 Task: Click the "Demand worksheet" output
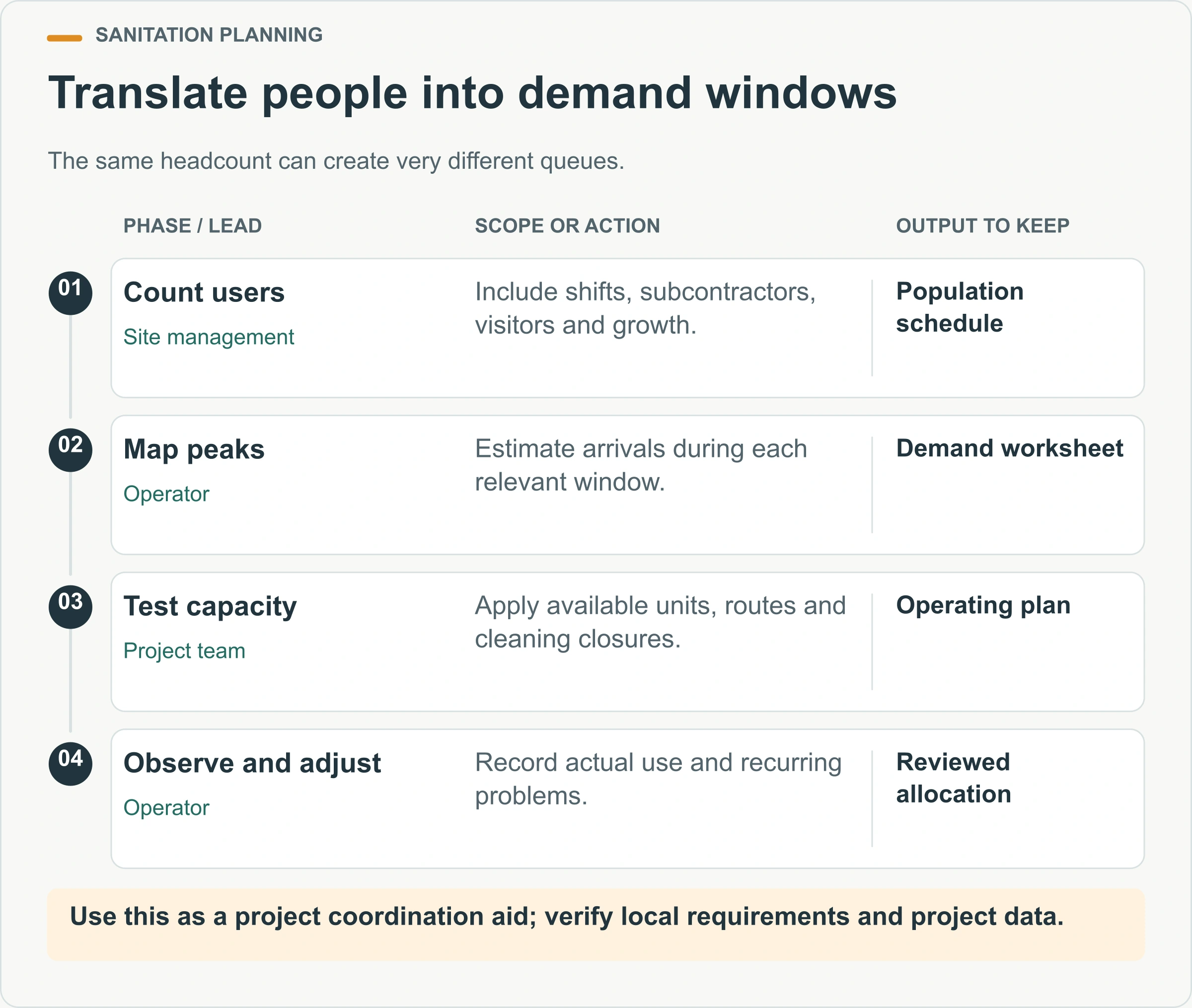pos(1010,448)
